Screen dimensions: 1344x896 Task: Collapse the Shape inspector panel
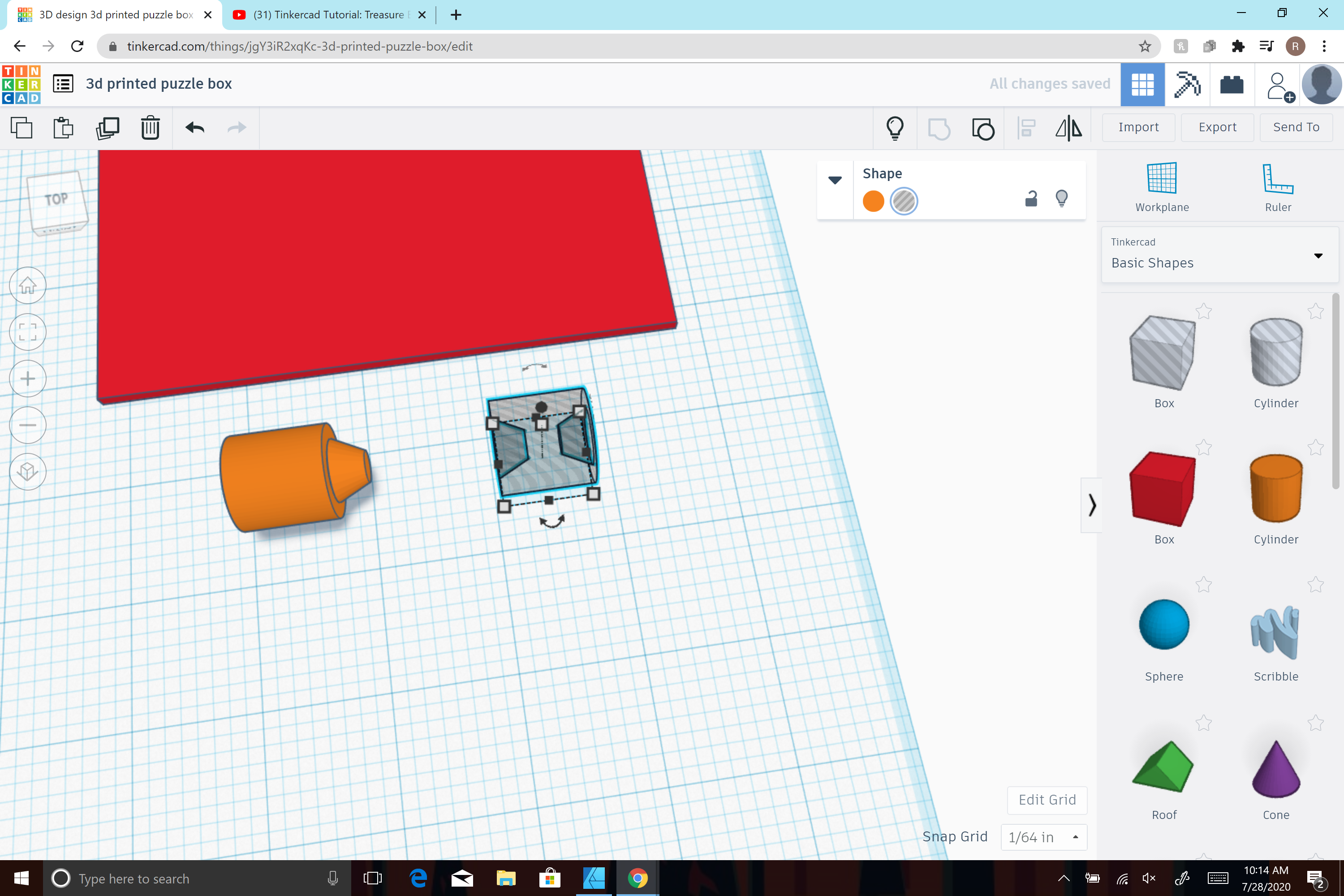(835, 181)
